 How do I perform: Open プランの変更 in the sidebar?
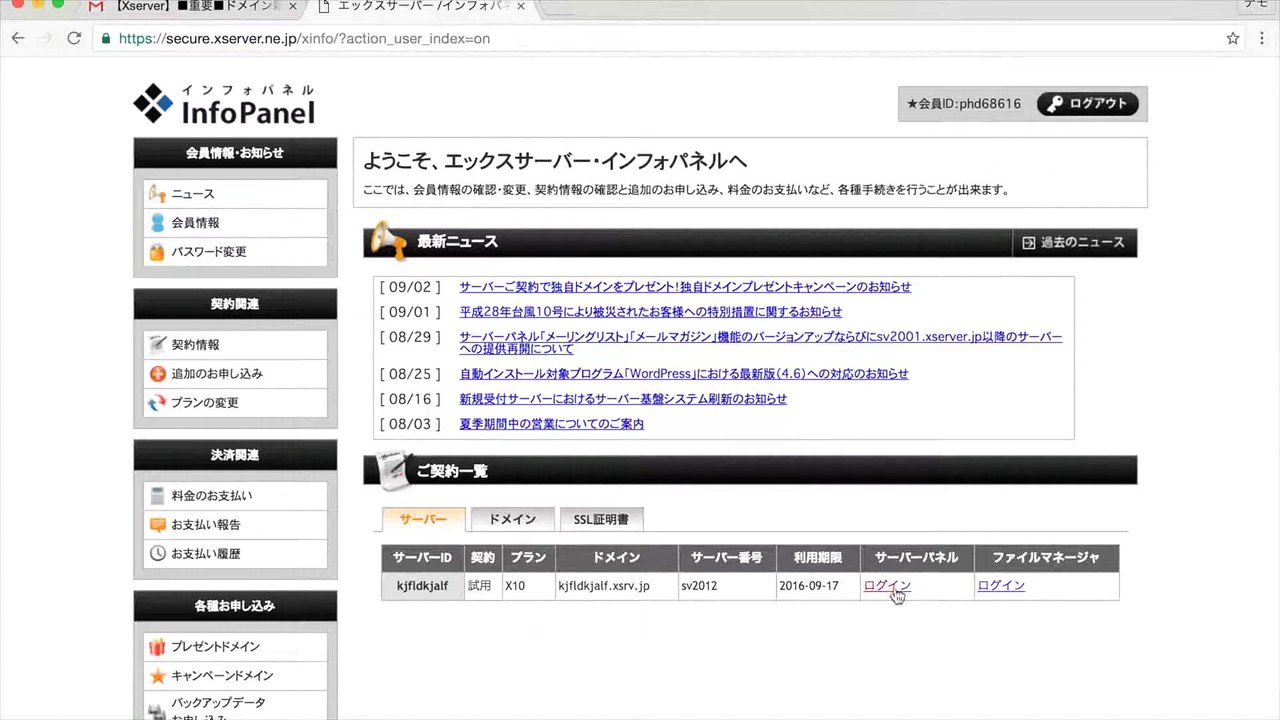click(235, 402)
